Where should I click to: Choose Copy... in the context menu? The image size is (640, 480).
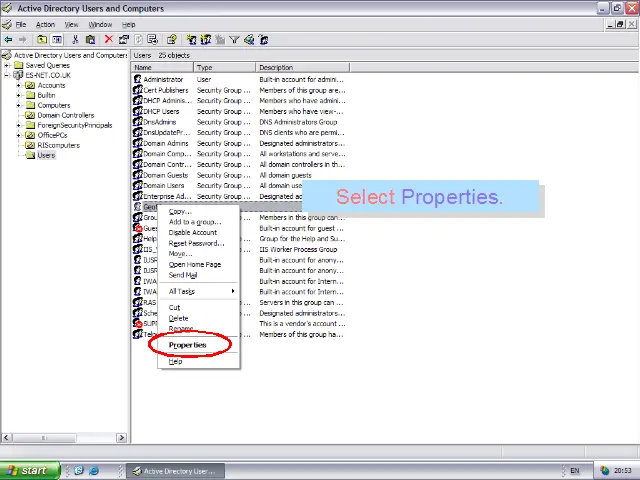[198, 211]
